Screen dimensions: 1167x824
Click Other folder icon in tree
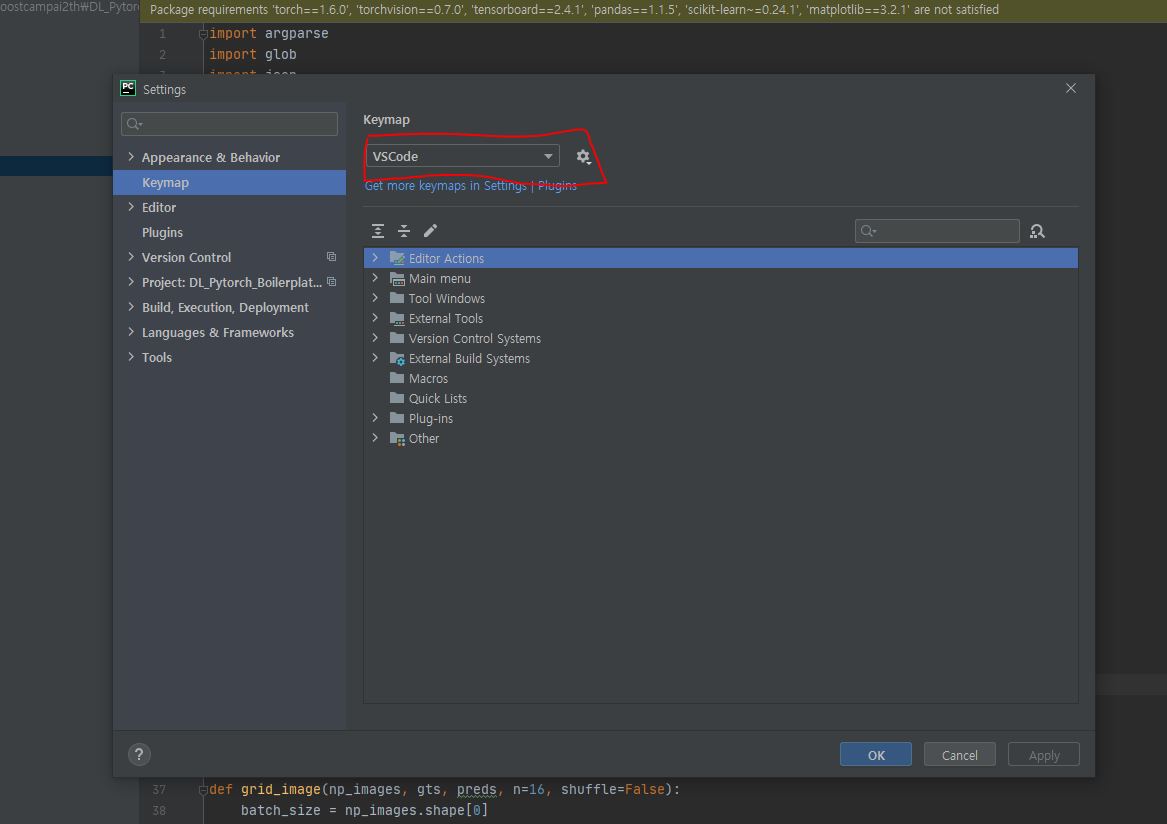pos(397,438)
